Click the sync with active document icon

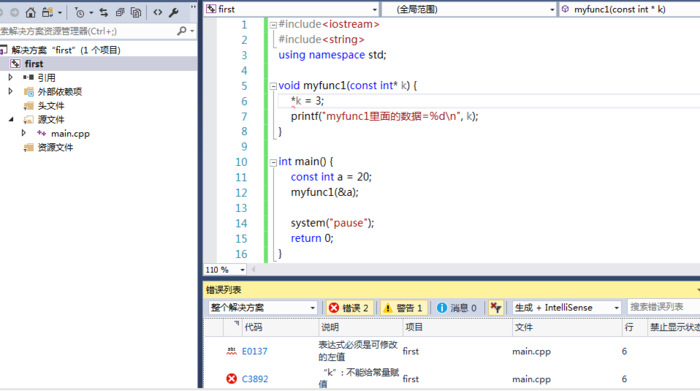pos(104,12)
